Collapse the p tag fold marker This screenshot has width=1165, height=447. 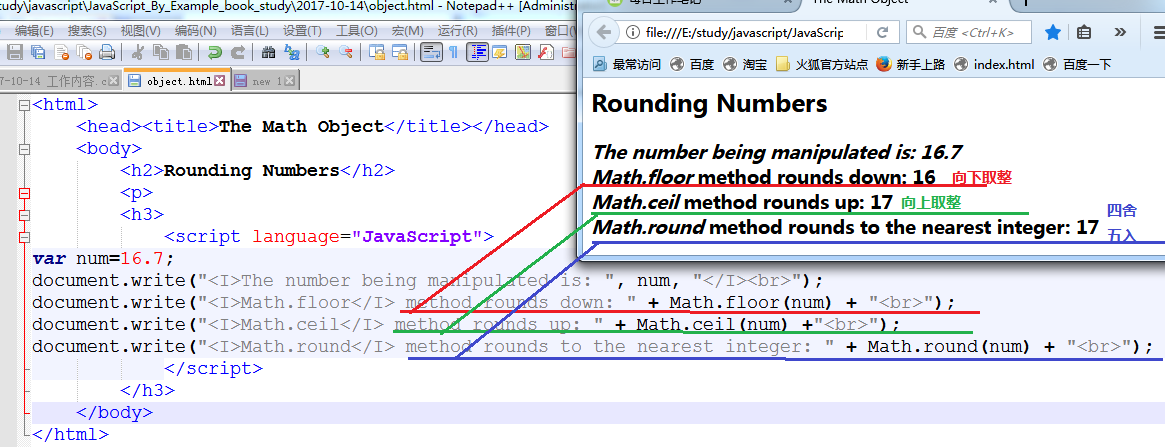tap(25, 193)
